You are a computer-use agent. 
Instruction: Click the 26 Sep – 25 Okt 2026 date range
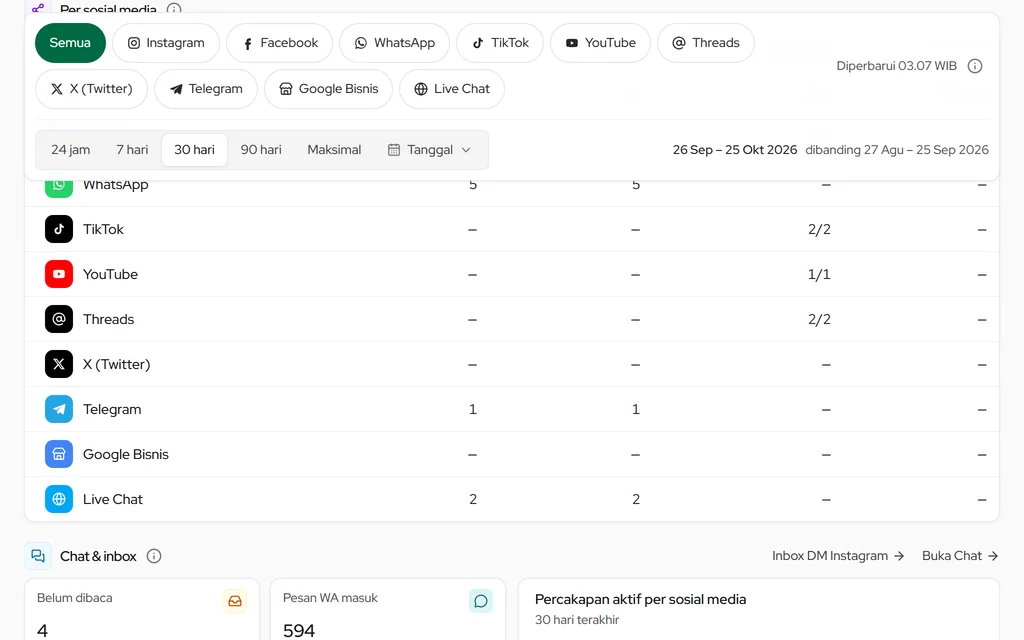point(735,150)
